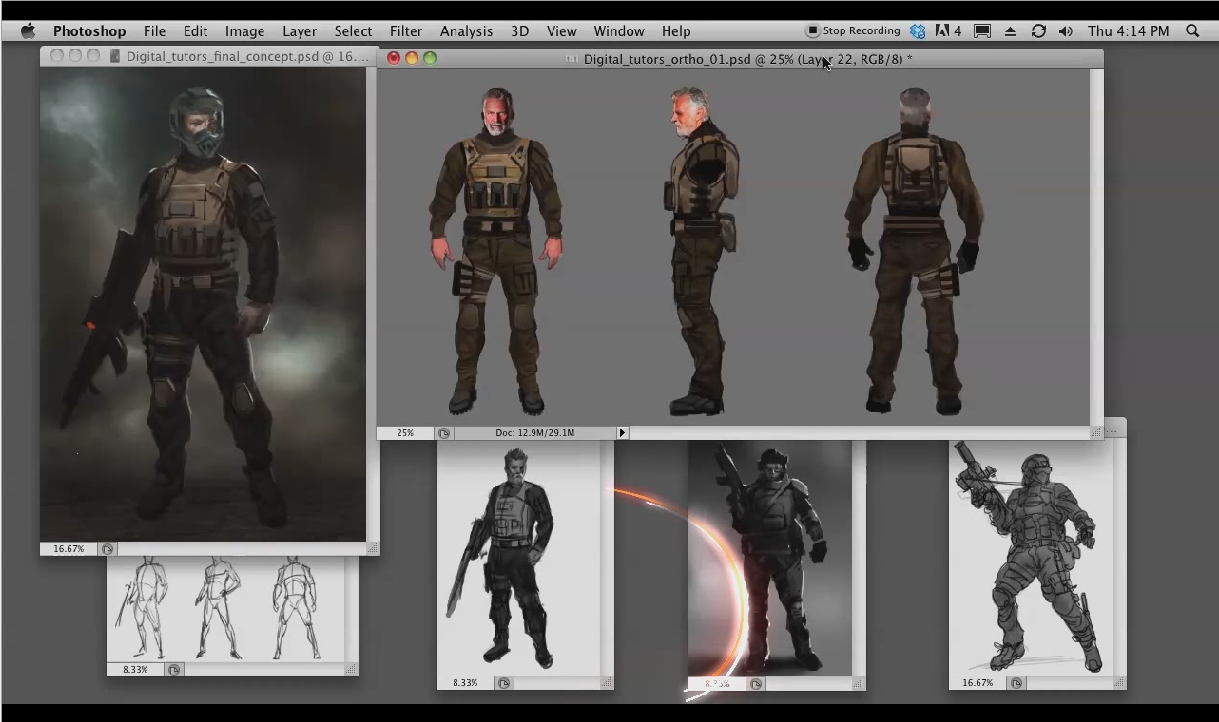Click the Dropbox icon in menu bar

(x=917, y=31)
